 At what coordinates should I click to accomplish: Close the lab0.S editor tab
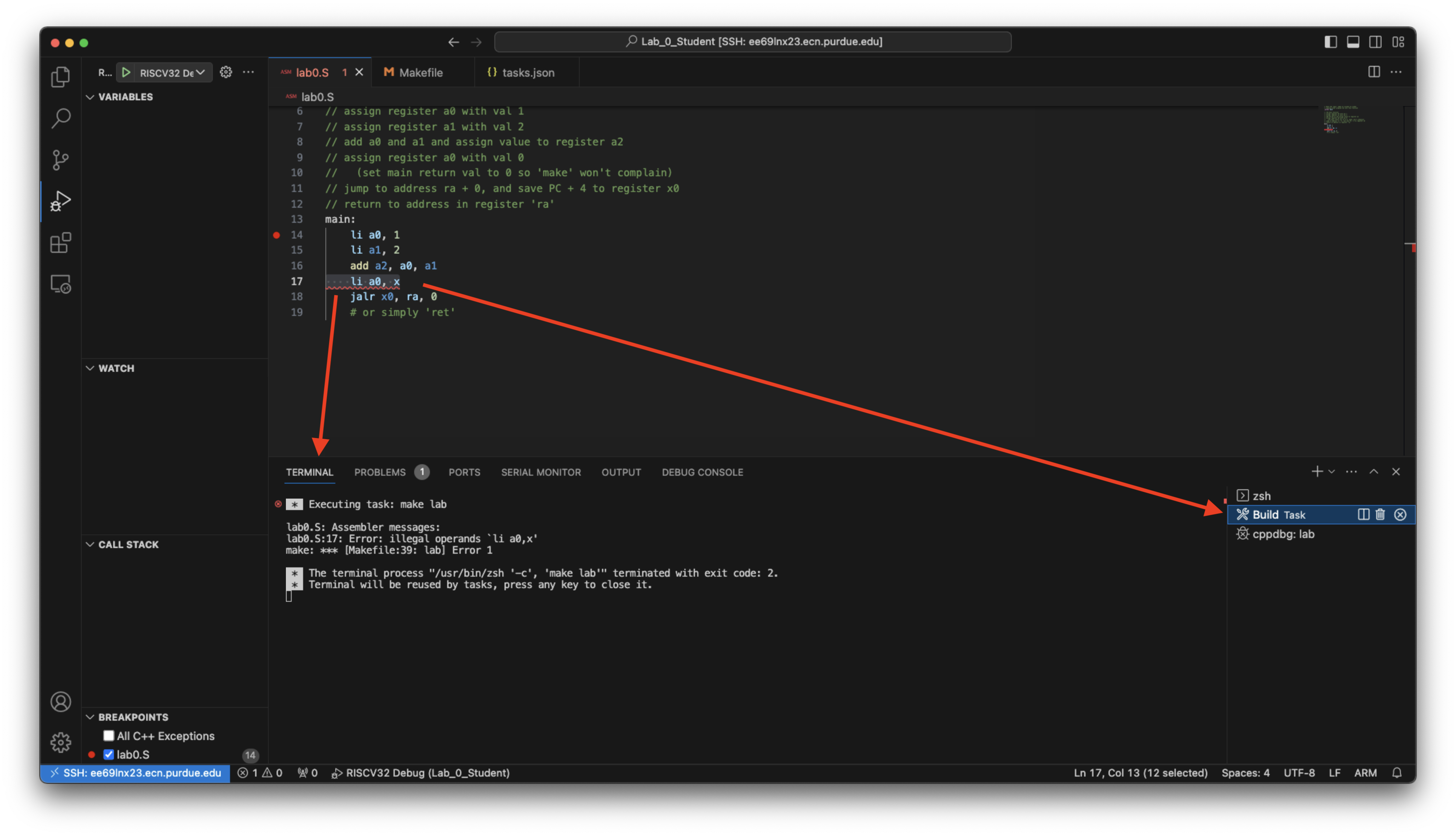coord(359,72)
